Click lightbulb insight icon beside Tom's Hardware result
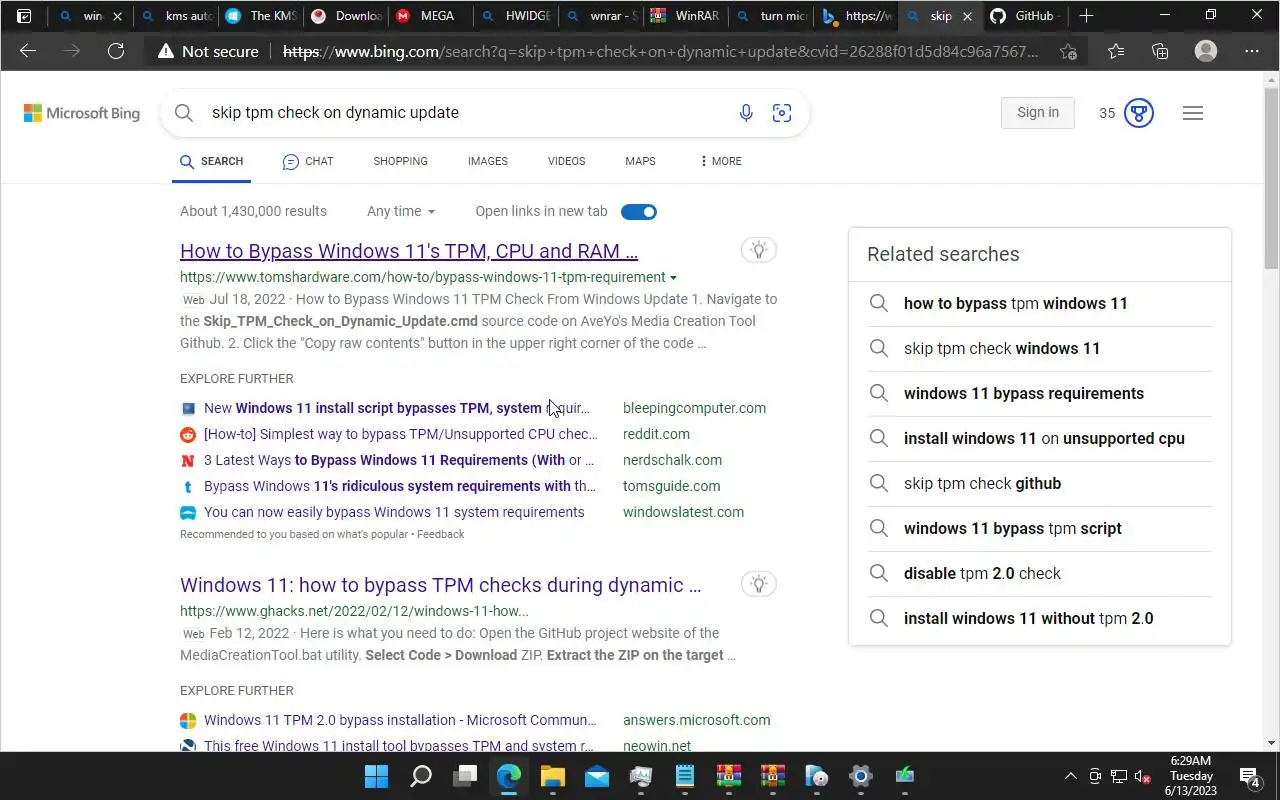This screenshot has width=1280, height=800. tap(759, 250)
